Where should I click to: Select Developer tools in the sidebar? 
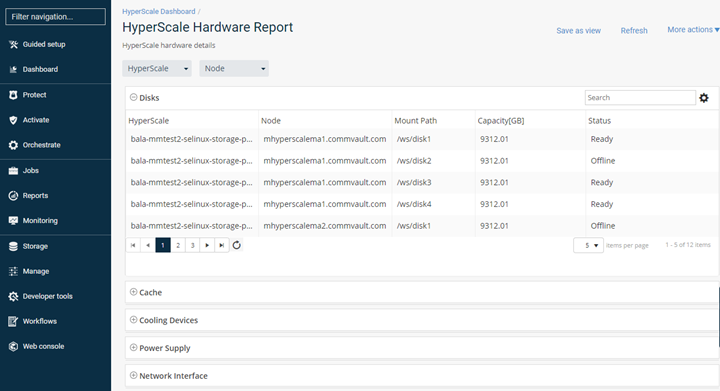click(x=48, y=296)
